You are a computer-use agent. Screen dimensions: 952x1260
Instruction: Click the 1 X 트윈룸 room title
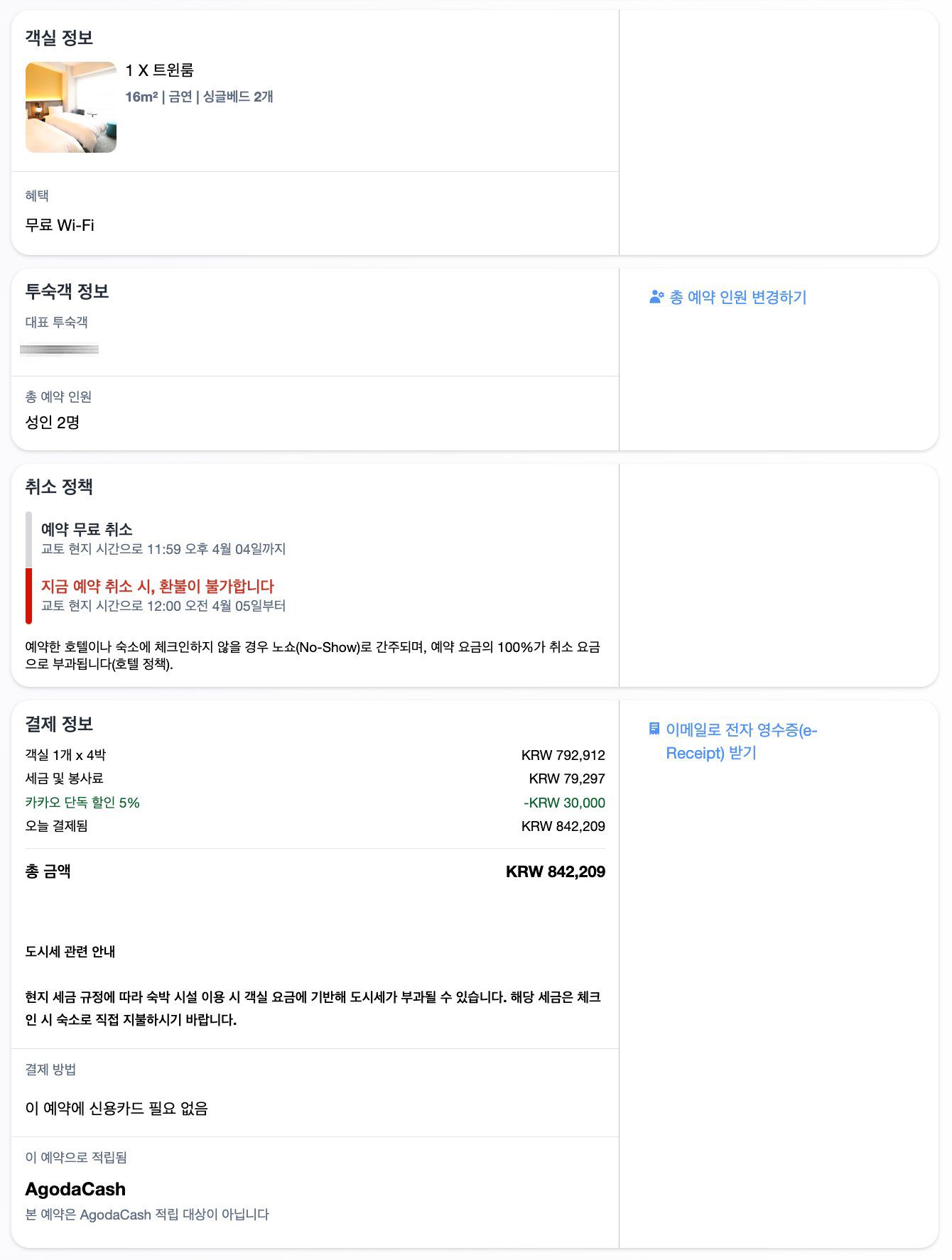160,70
